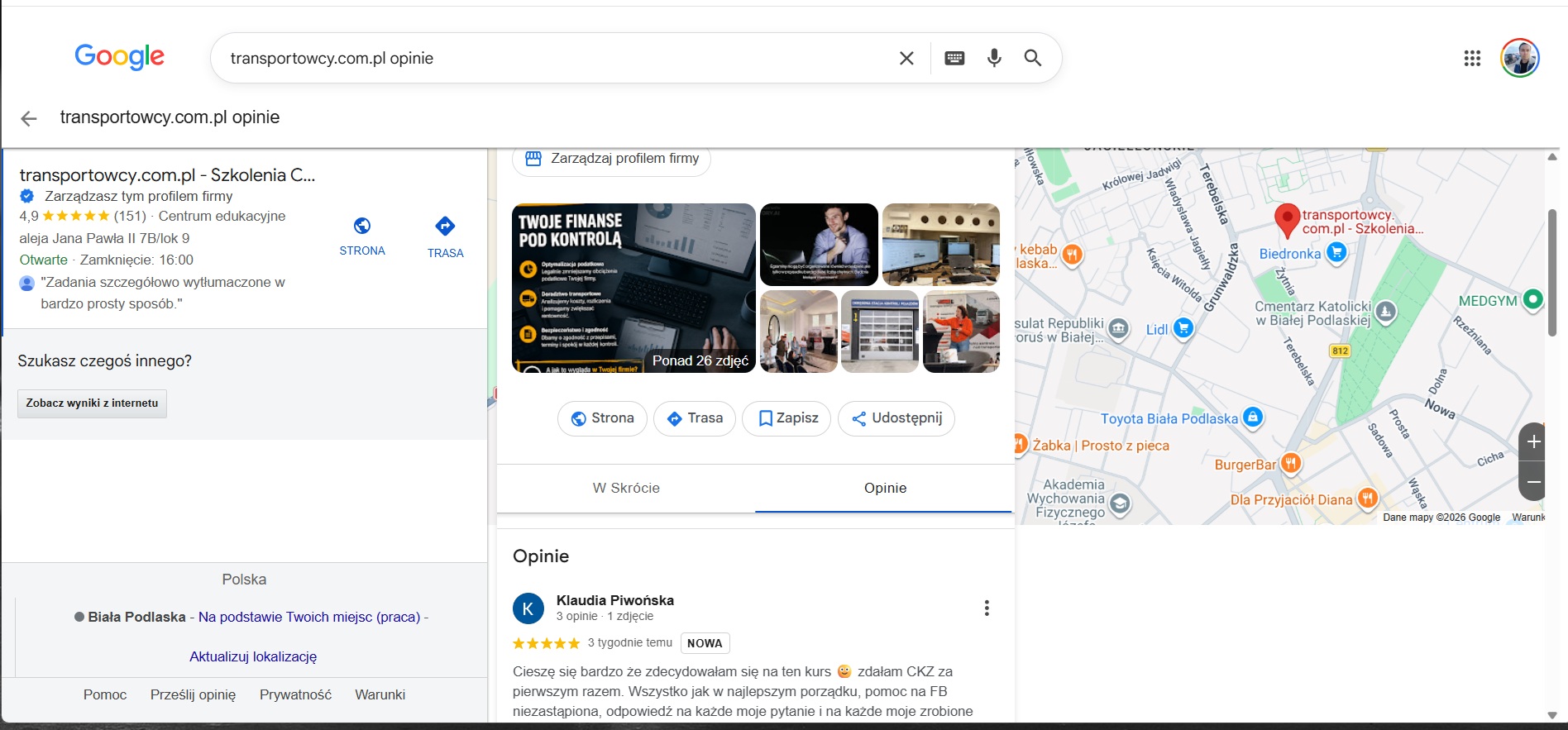Viewport: 1568px width, 730px height.
Task: Click the Ponad 26 zdjęć photos label
Action: coord(700,360)
